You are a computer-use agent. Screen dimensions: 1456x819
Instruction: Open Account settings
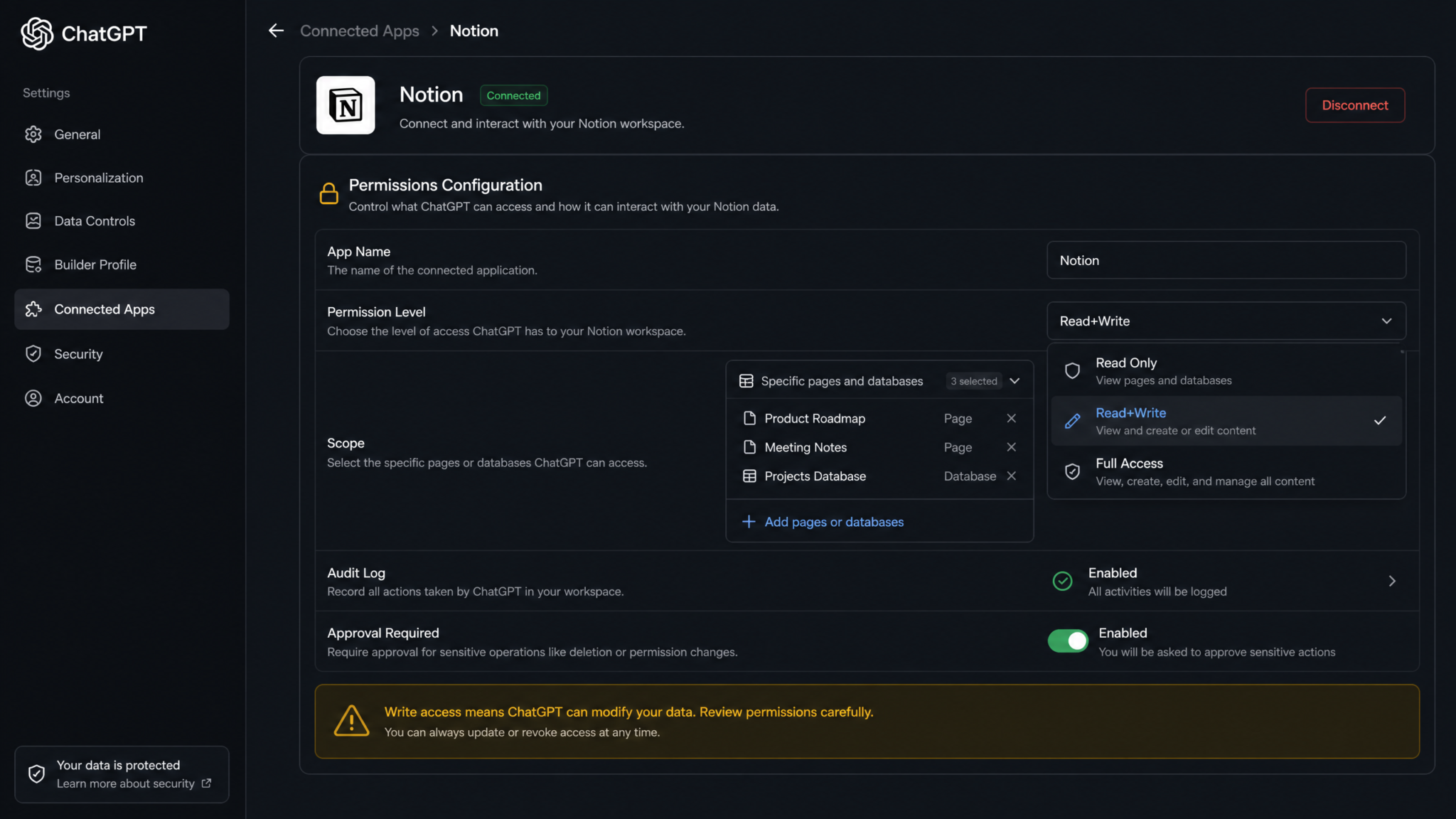click(x=122, y=398)
